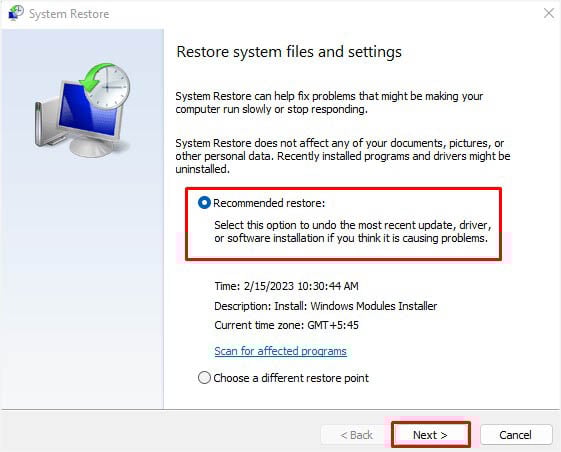This screenshot has height=452, width=561.
Task: Click the Restore system files and settings heading
Action: coord(289,52)
